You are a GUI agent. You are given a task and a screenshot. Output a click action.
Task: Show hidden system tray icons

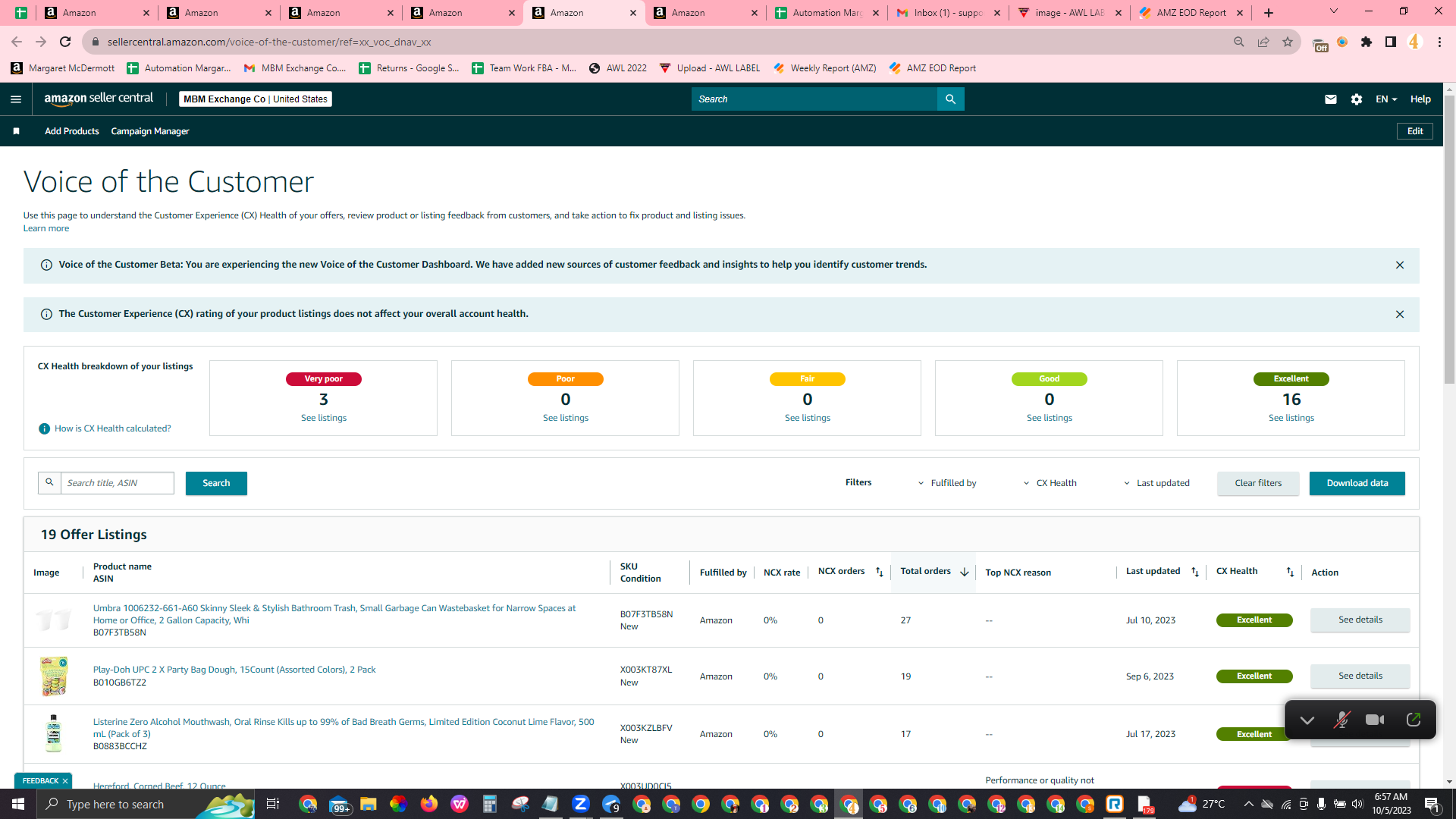1248,804
